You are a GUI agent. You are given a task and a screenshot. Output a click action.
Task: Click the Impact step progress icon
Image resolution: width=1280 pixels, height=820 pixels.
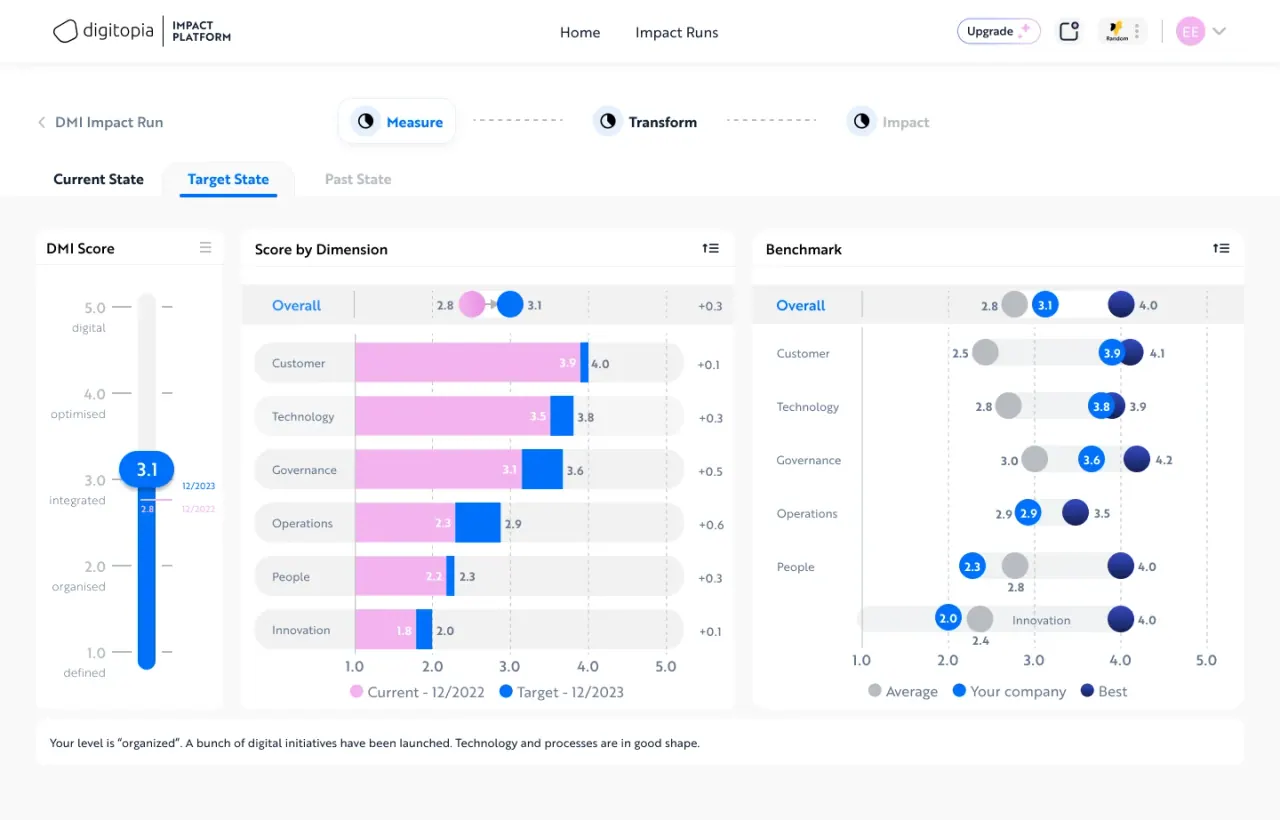coord(861,122)
